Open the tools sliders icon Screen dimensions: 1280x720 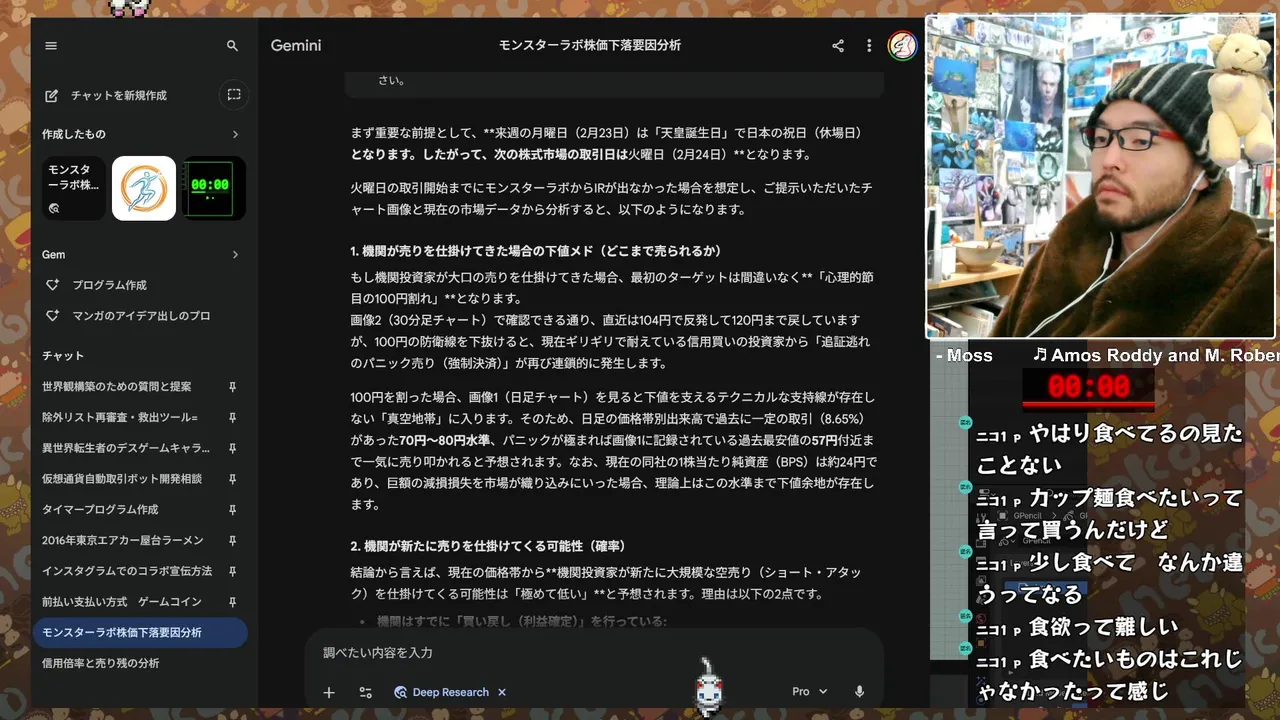(x=365, y=692)
